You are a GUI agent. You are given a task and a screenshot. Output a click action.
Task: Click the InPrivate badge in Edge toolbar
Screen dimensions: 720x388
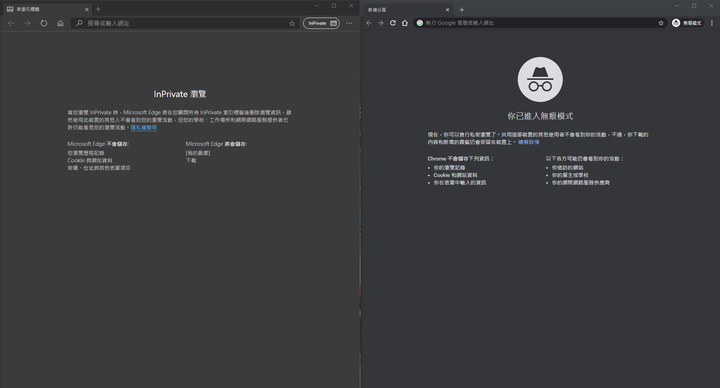pyautogui.click(x=321, y=23)
